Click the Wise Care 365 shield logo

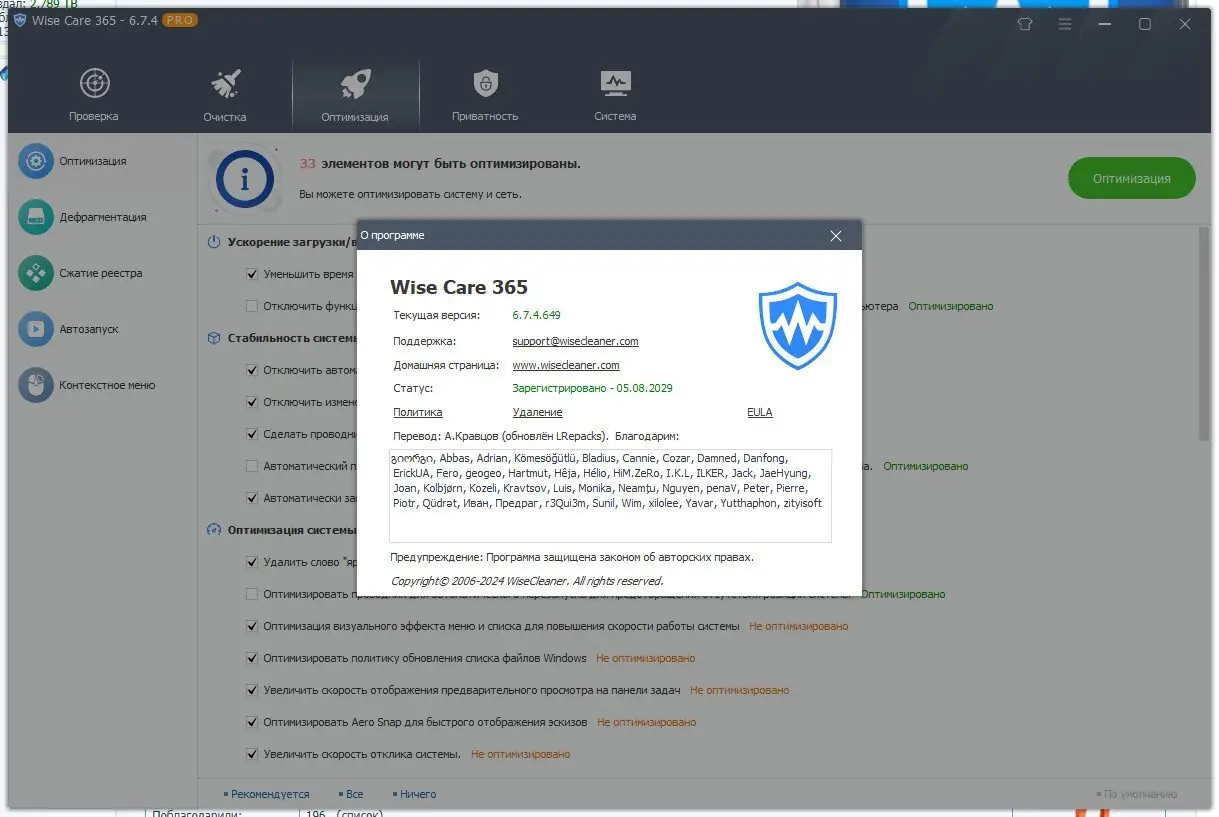pyautogui.click(x=797, y=327)
